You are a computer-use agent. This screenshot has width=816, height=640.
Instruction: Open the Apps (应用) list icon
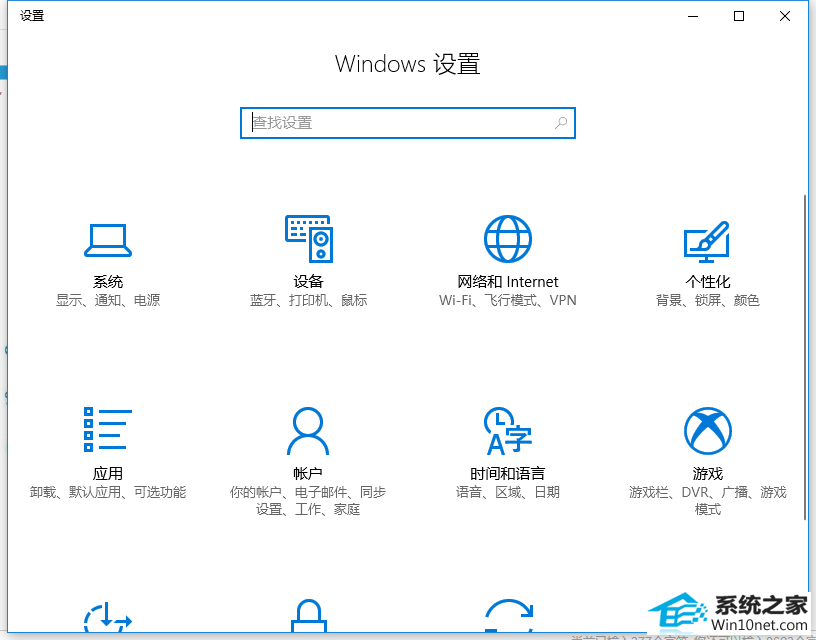[108, 429]
